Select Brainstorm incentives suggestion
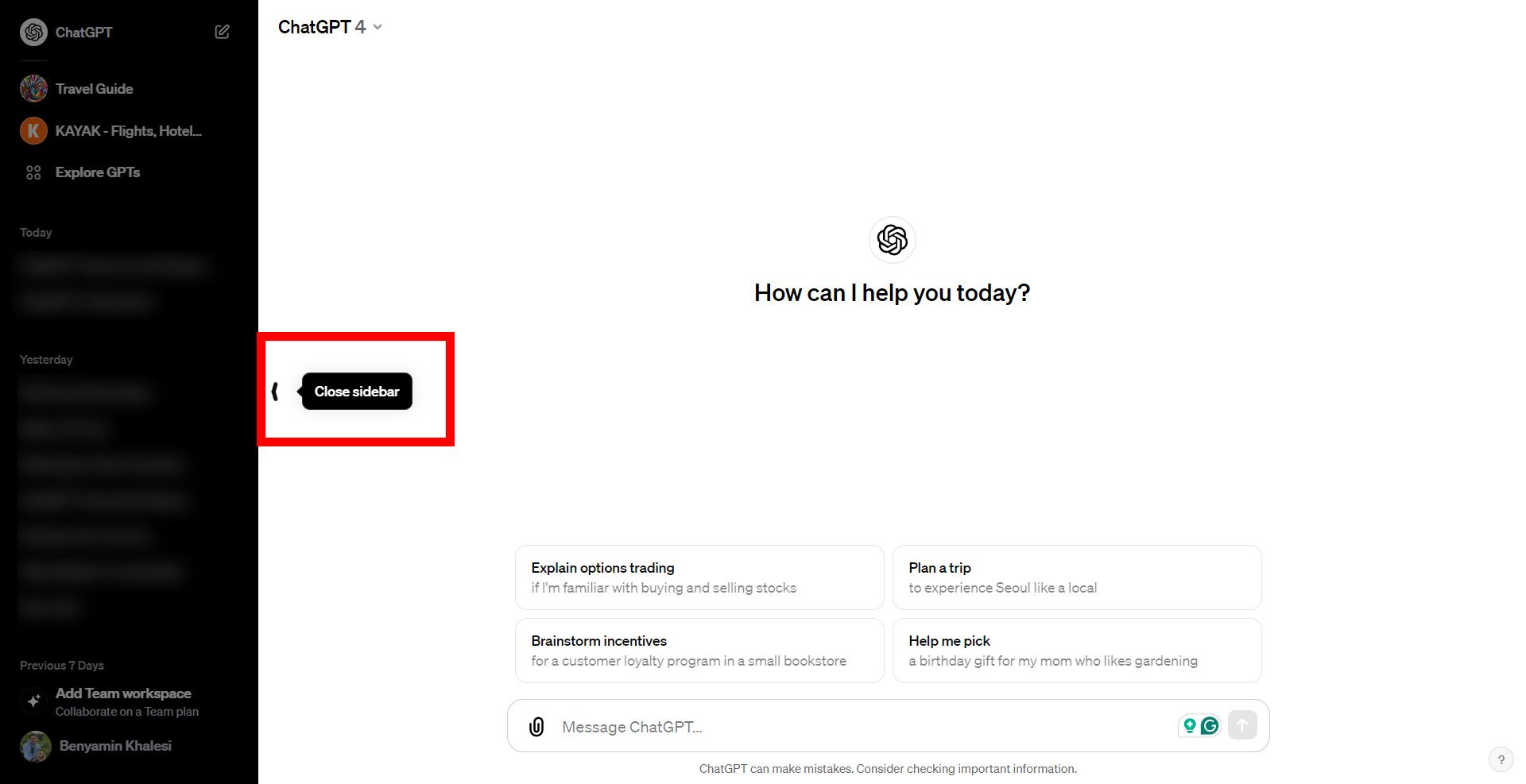The image size is (1526, 784). pos(699,651)
